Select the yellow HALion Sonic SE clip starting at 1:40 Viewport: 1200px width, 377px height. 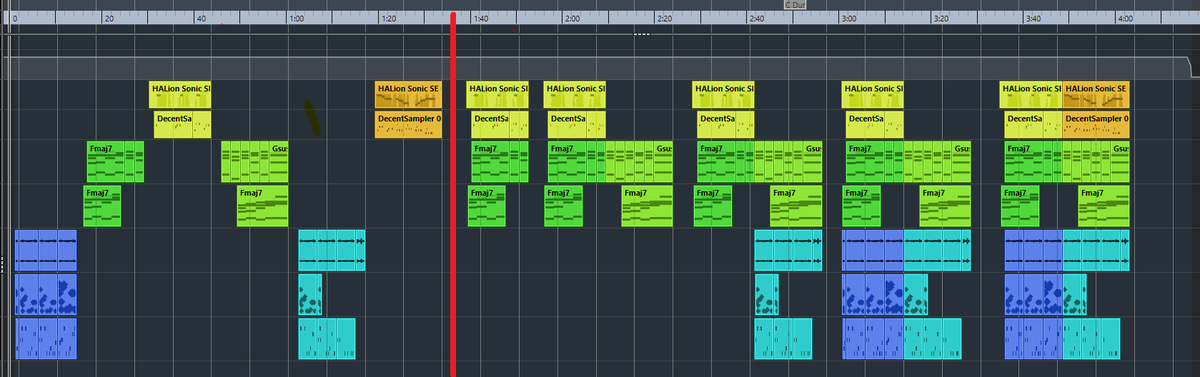(498, 95)
